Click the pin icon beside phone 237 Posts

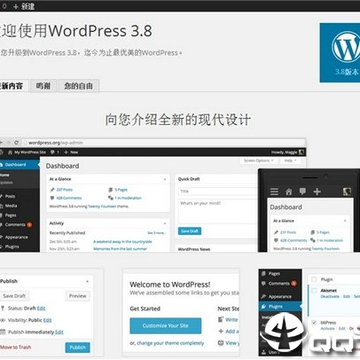(x=276, y=232)
